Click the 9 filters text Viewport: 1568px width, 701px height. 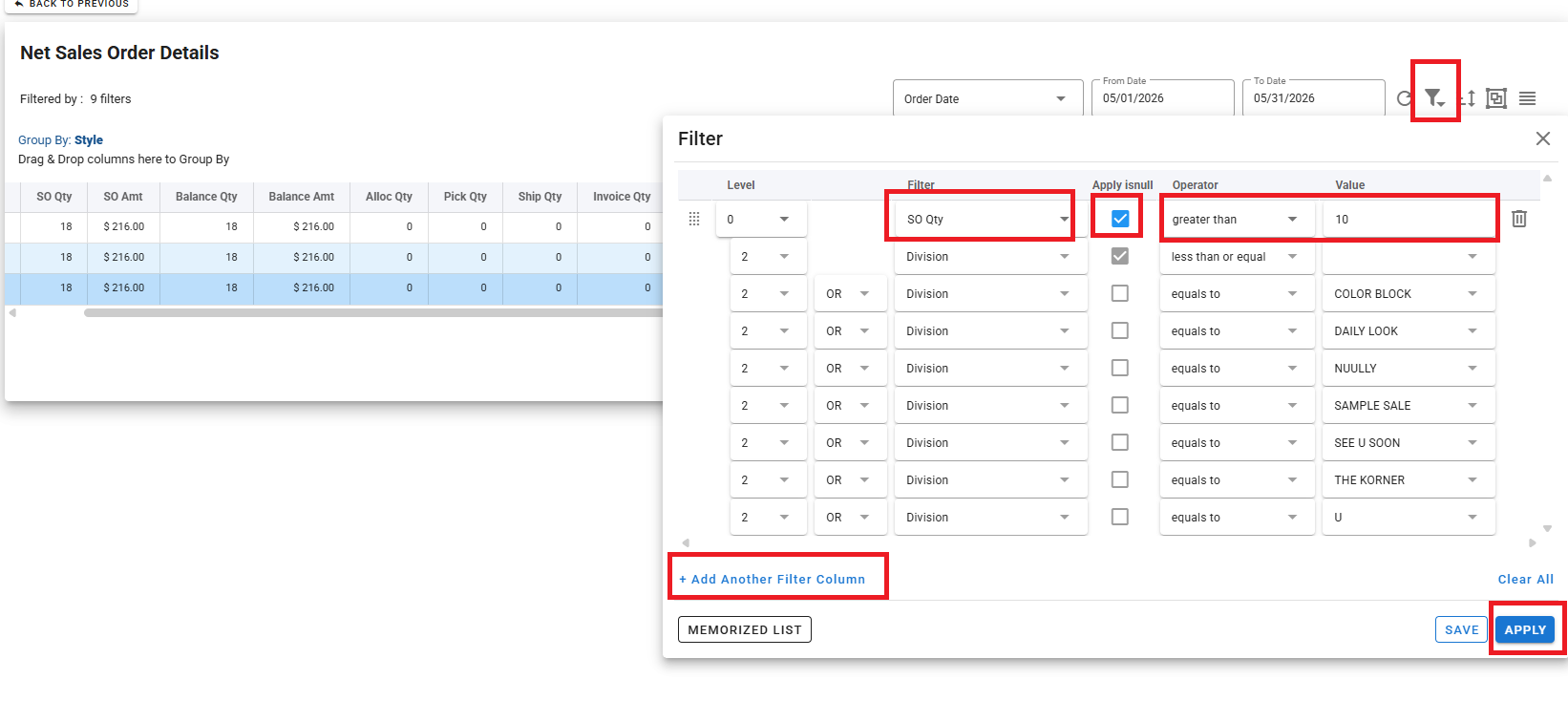(x=111, y=99)
